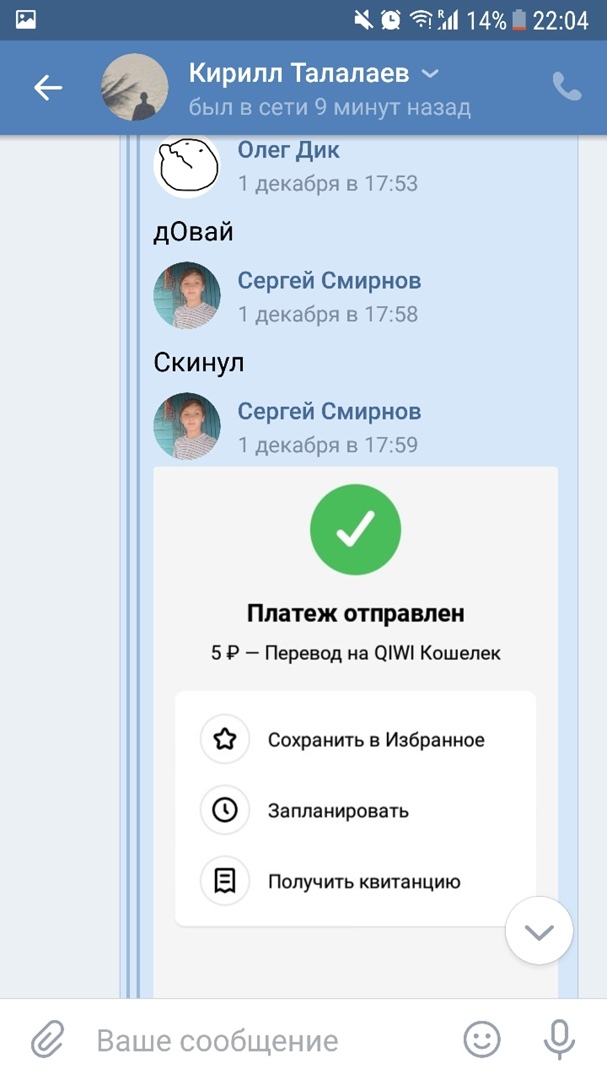Open Сергей Смирнов name above Скинул
This screenshot has height=1080, width=607.
coord(329,281)
